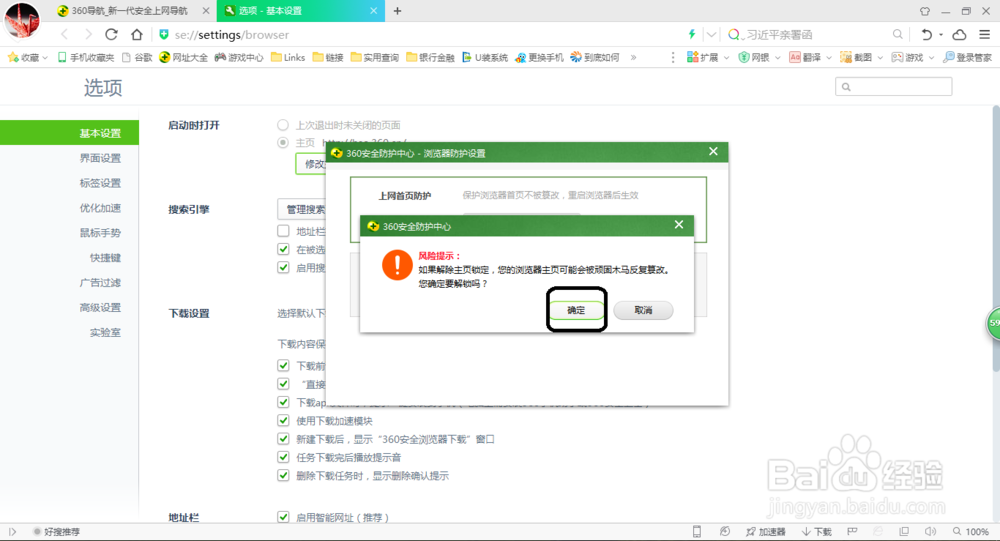The width and height of the screenshot is (1000, 541).
Task: Select 界面设置 in the sidebar
Action: tap(100, 158)
